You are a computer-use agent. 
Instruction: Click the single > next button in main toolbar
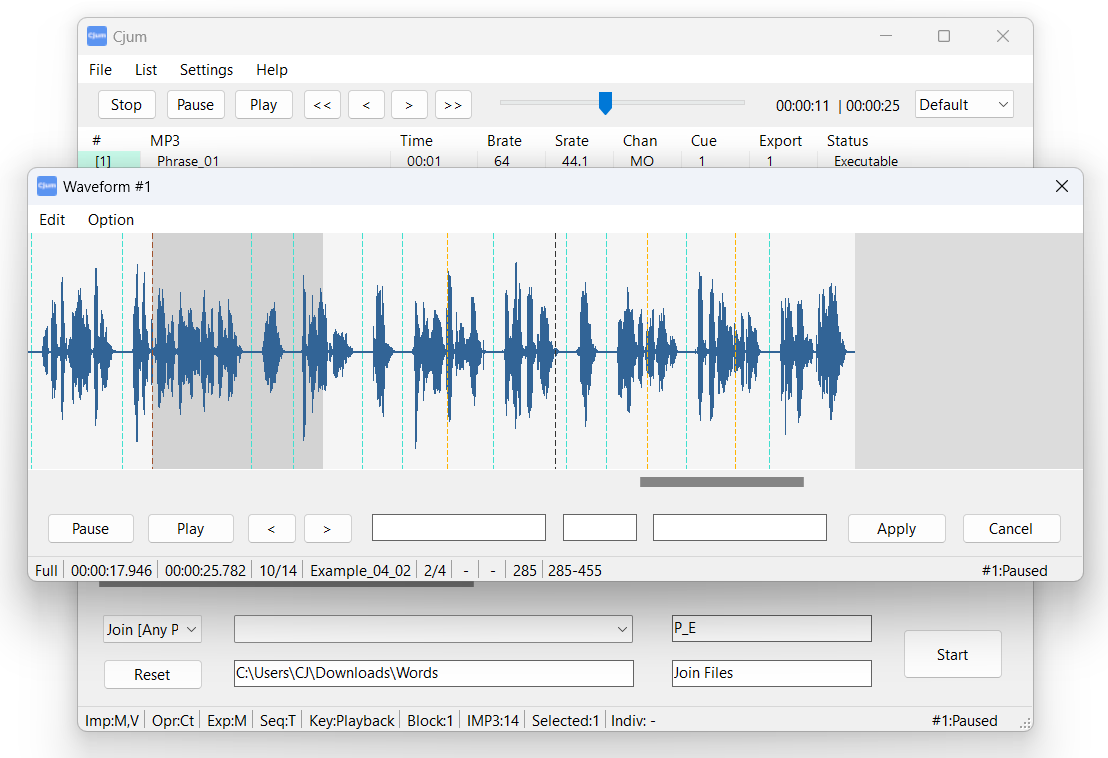click(x=409, y=105)
